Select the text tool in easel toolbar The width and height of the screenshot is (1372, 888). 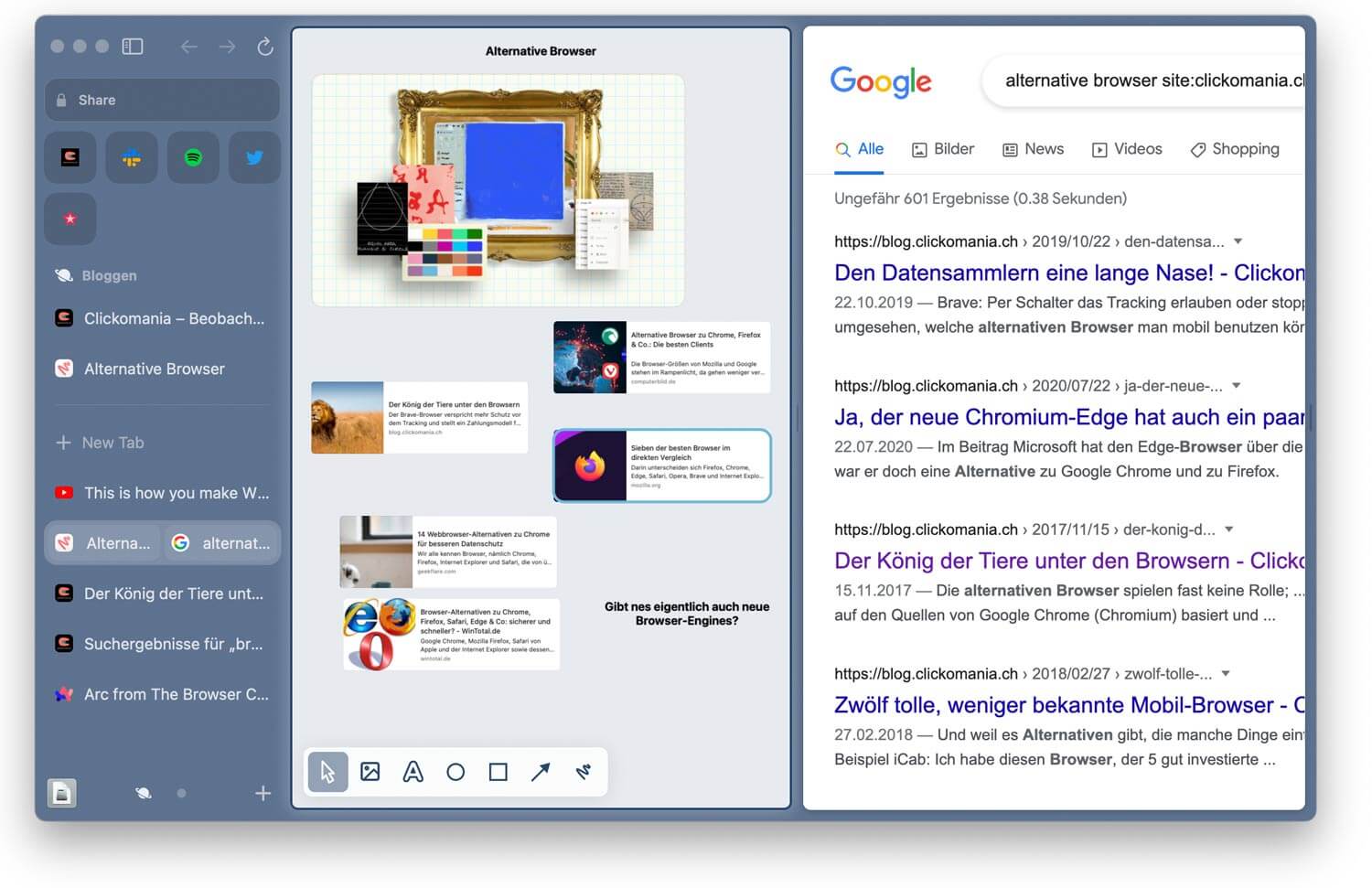pos(413,772)
